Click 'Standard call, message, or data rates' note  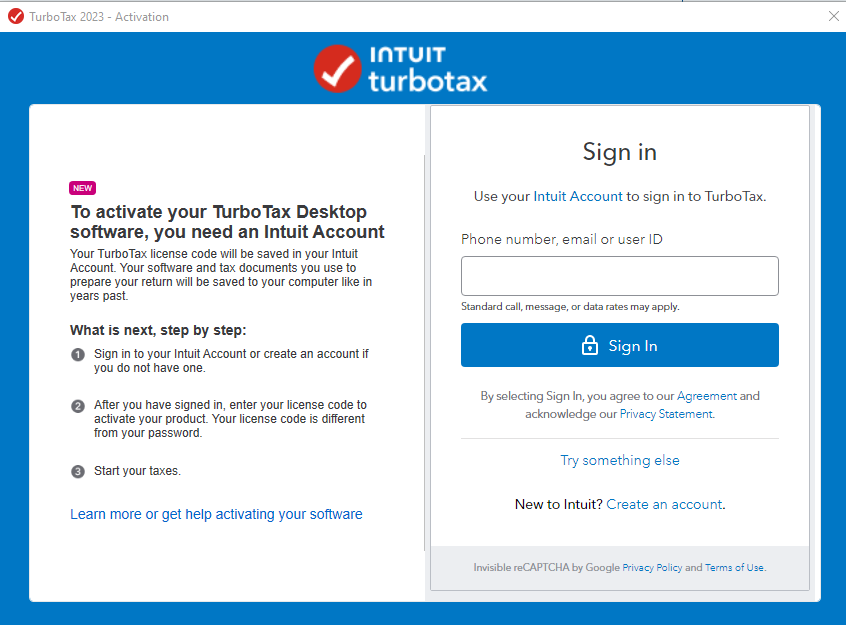570,307
